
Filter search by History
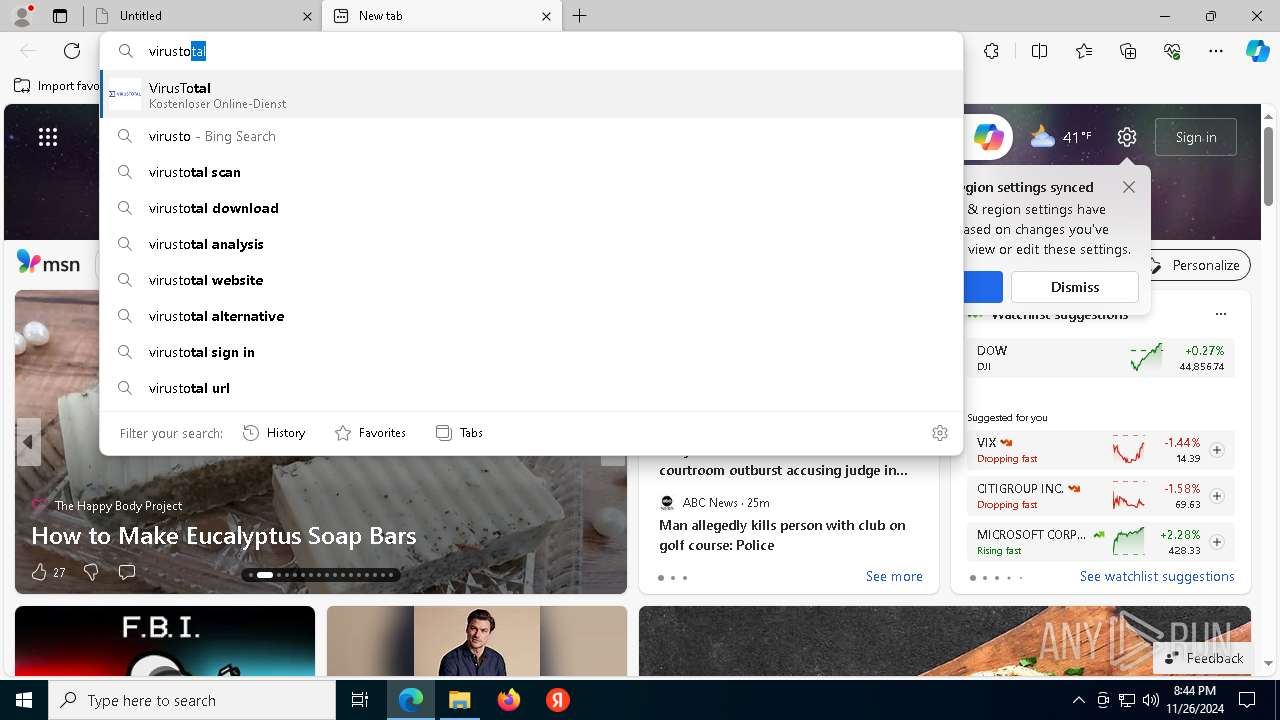coord(274,433)
